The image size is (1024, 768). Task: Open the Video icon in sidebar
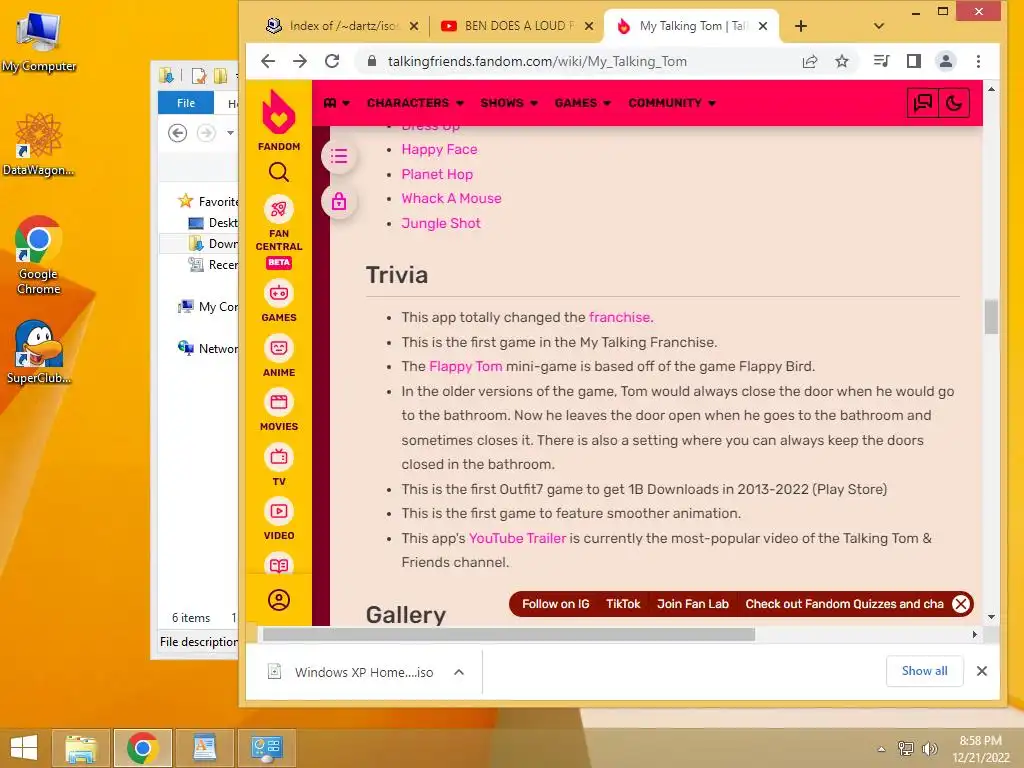coord(279,511)
